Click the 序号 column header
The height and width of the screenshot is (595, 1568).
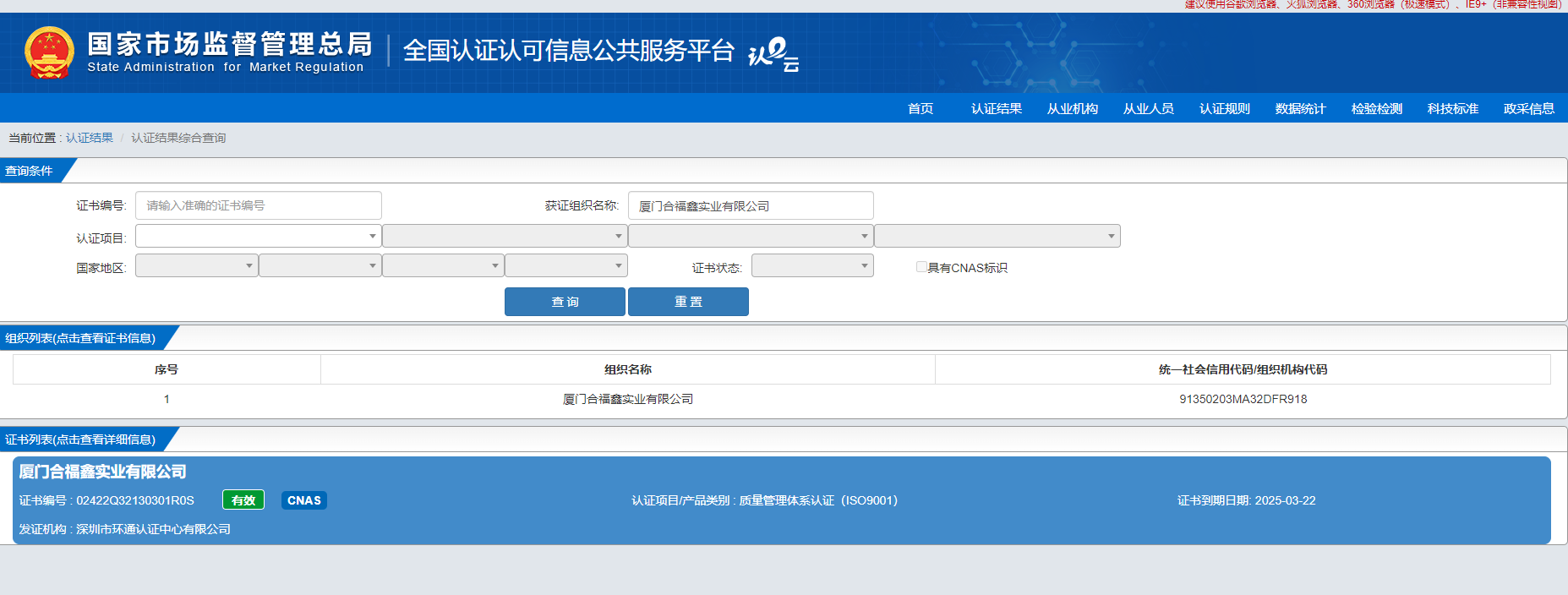167,369
